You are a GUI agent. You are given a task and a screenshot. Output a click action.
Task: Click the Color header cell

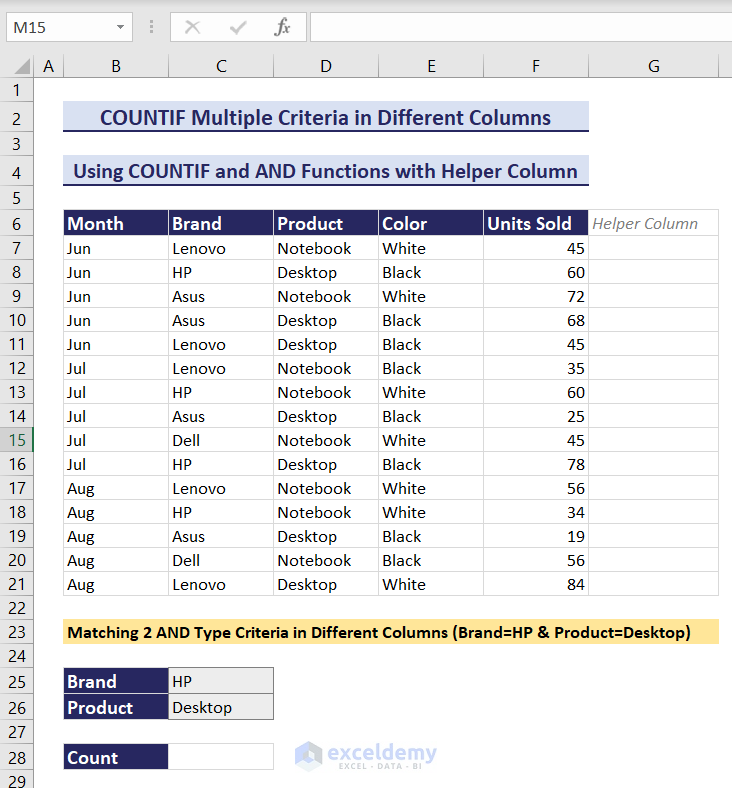431,223
